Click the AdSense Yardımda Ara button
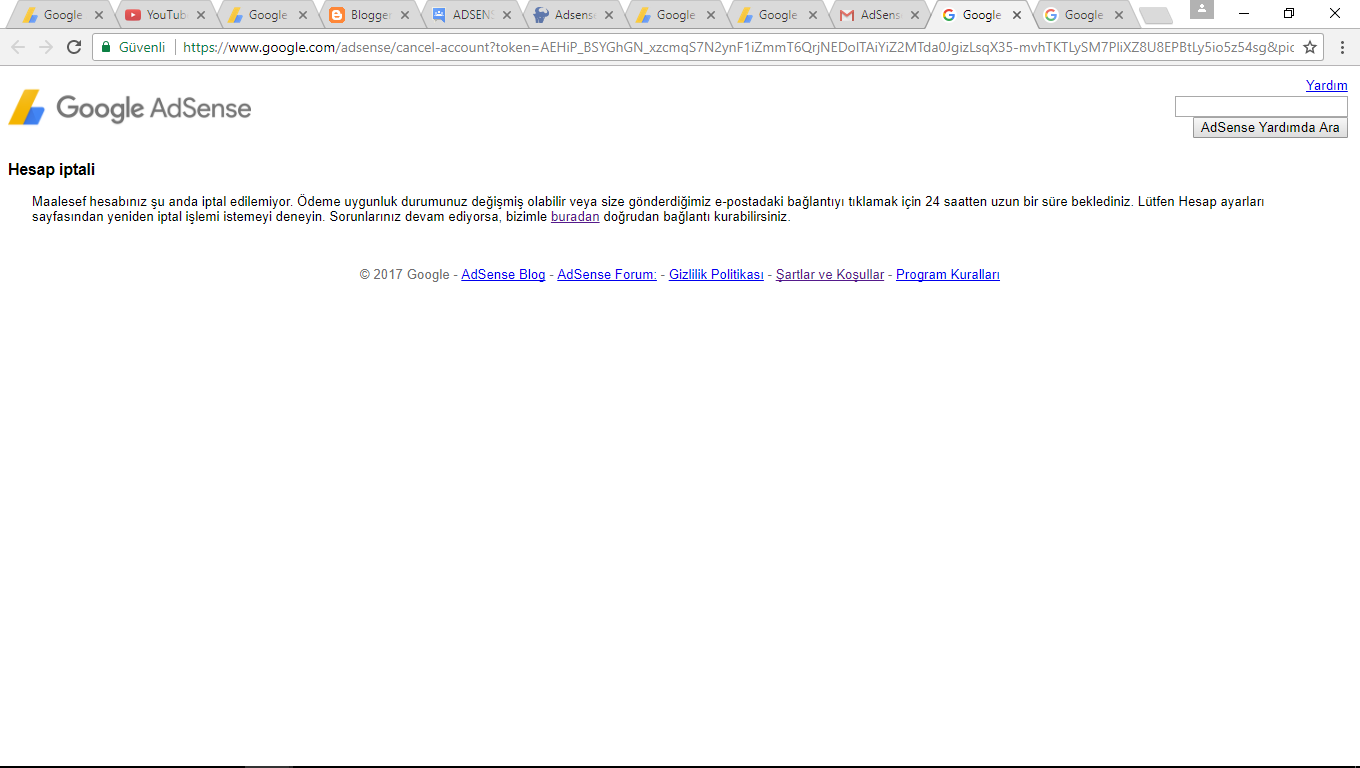The image size is (1360, 768). [x=1270, y=128]
